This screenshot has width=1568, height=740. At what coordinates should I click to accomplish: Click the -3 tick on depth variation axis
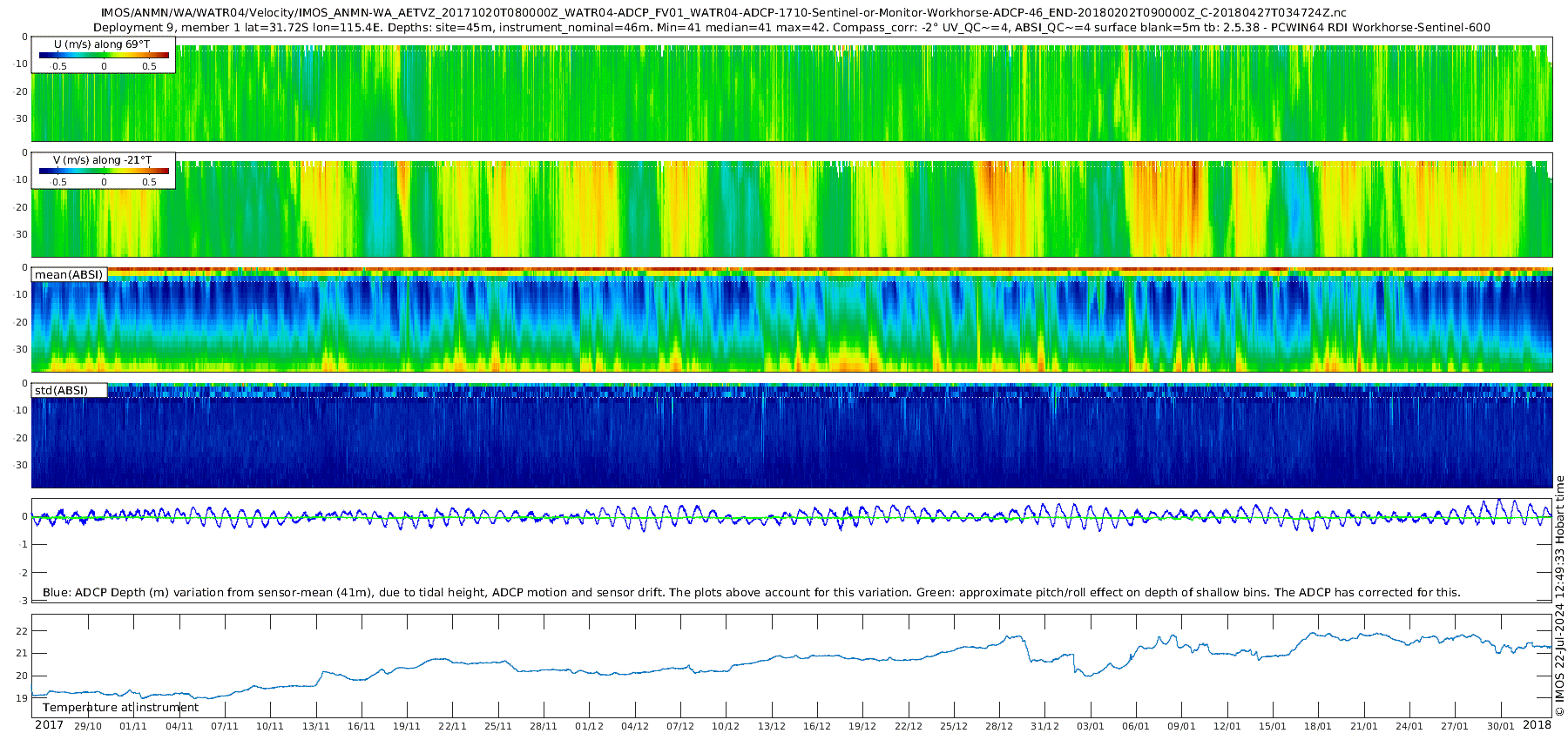click(x=24, y=601)
